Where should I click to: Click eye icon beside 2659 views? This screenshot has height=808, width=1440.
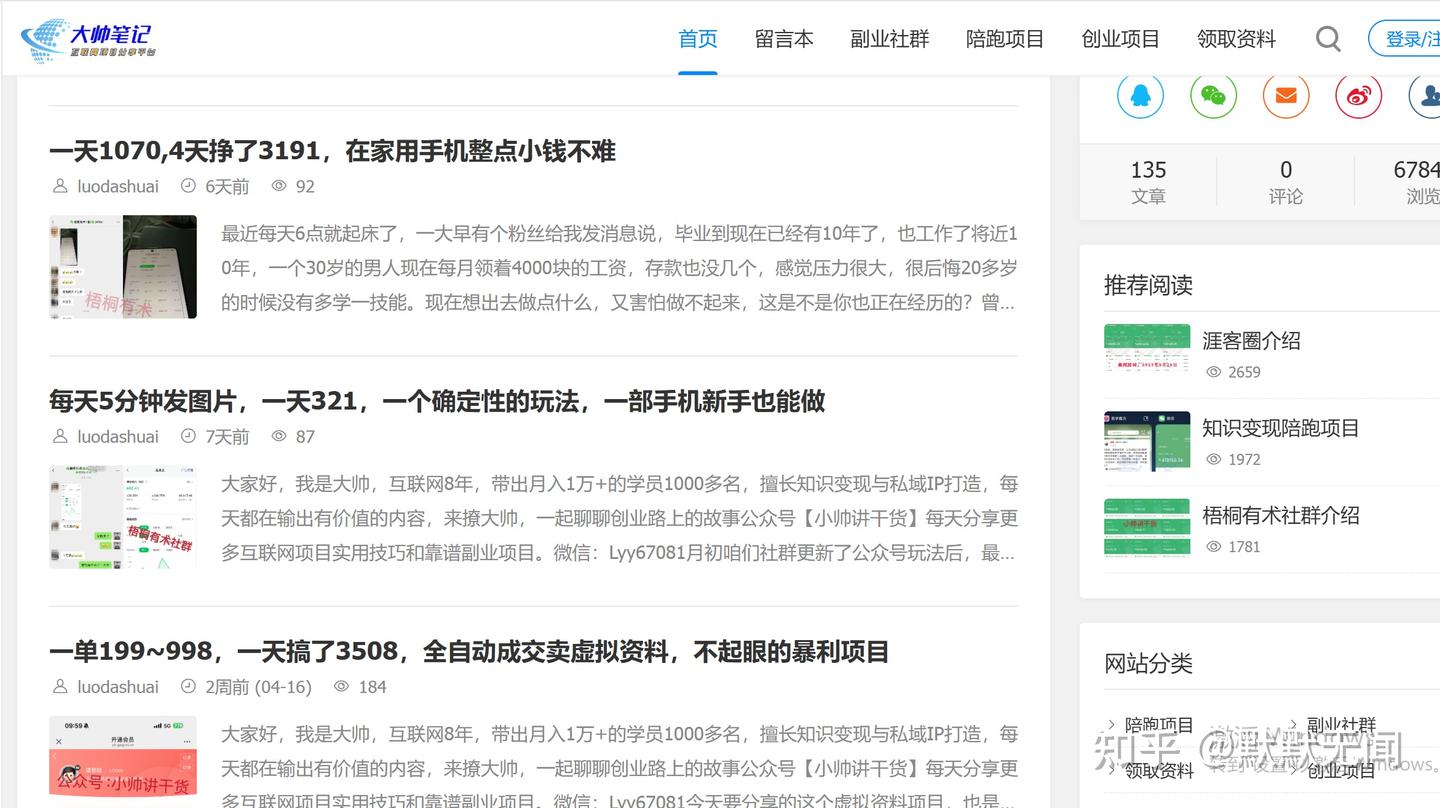pos(1214,372)
